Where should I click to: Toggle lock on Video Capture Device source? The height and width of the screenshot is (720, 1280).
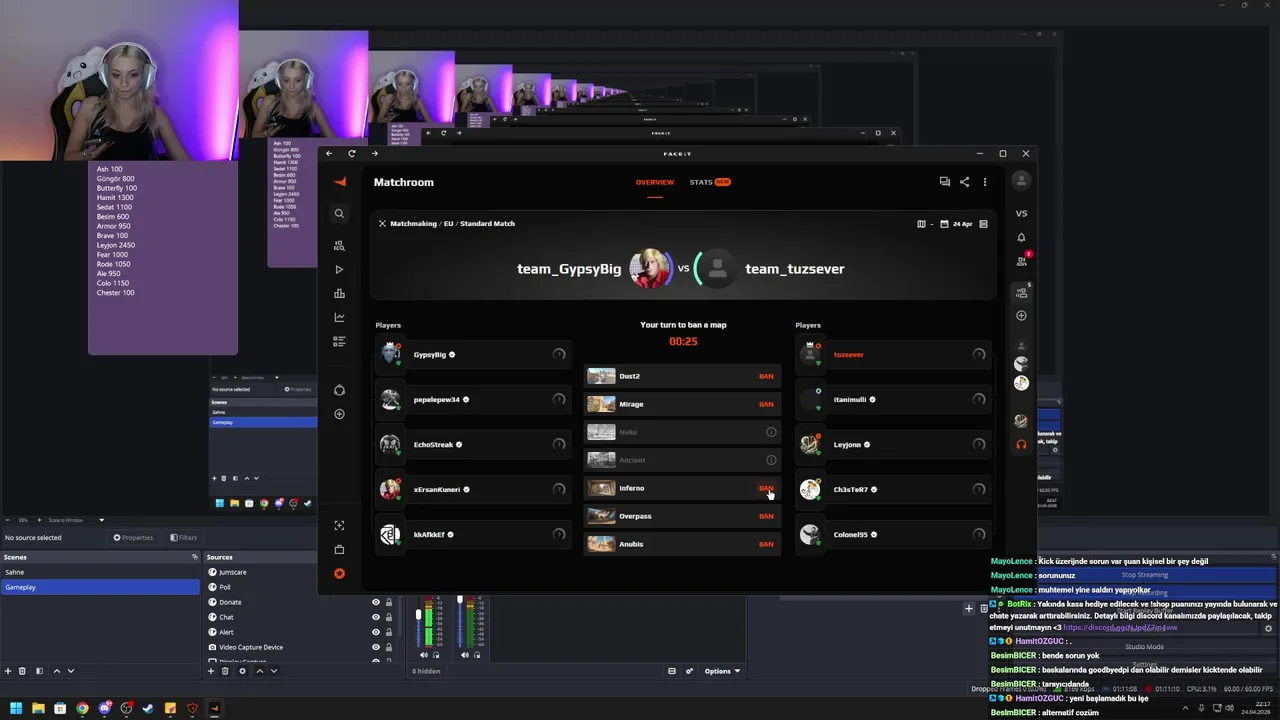click(389, 647)
